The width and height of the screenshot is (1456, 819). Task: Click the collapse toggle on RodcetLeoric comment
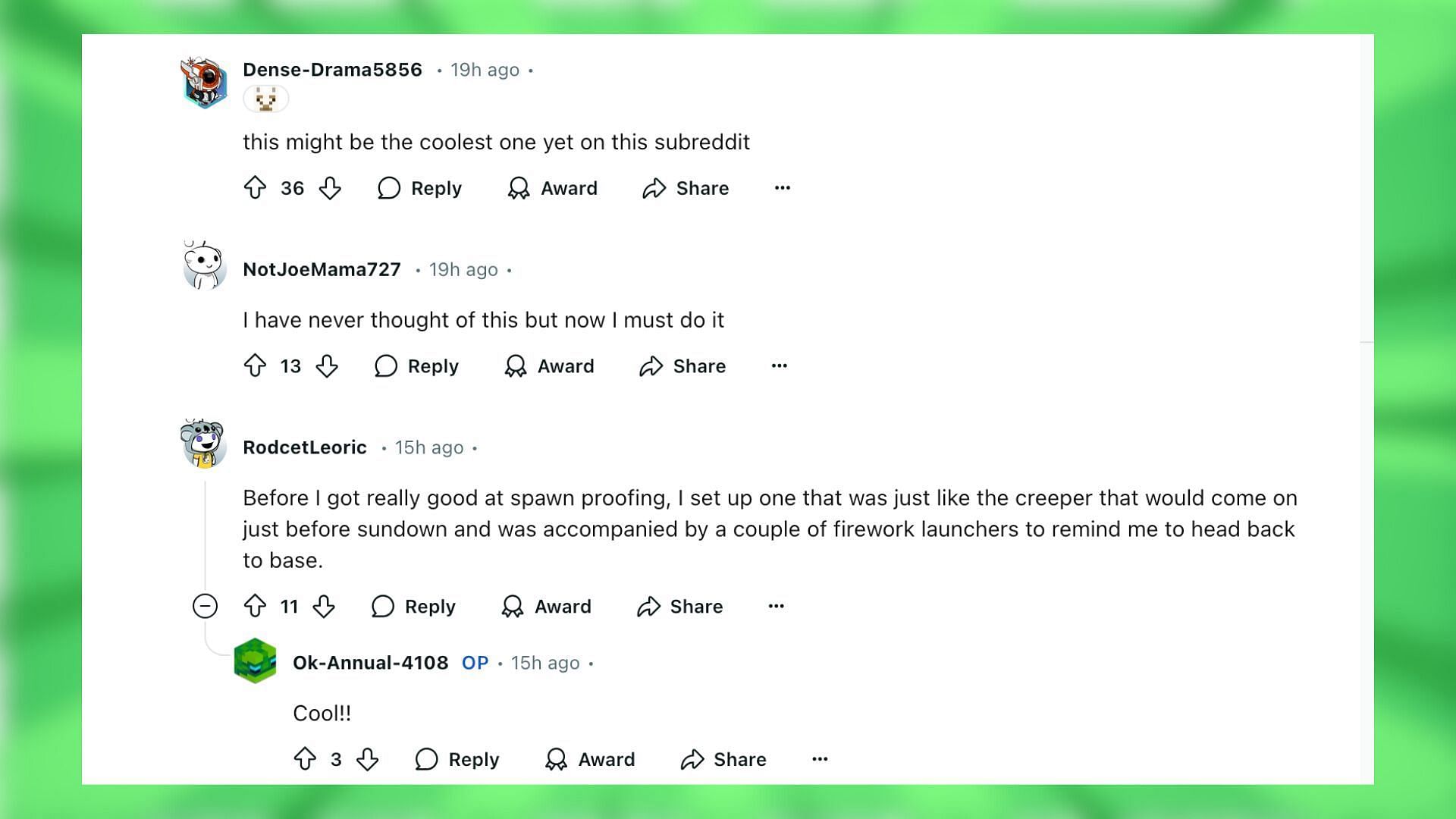coord(204,606)
